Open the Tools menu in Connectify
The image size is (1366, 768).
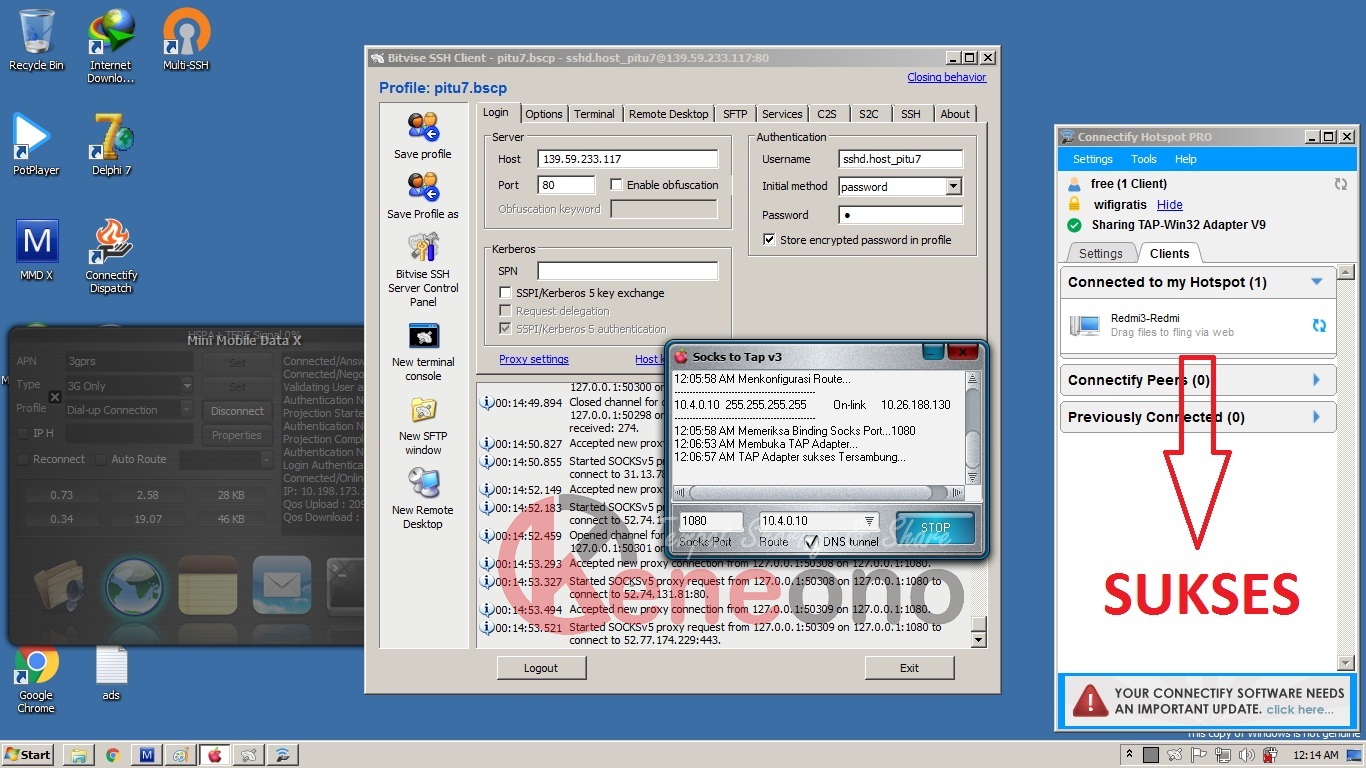[x=1144, y=159]
